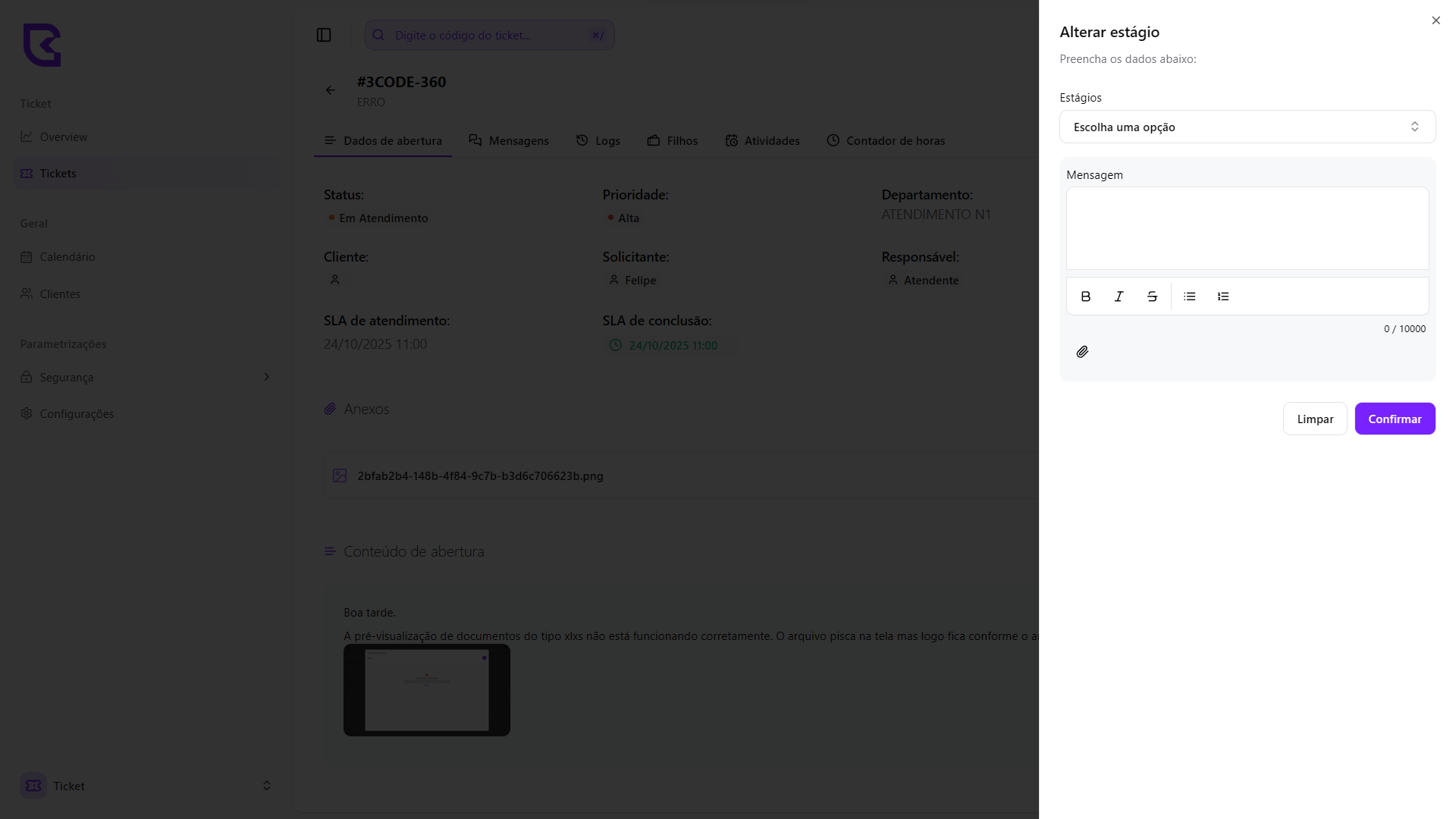
Task: Insert a bulleted list
Action: pyautogui.click(x=1189, y=297)
